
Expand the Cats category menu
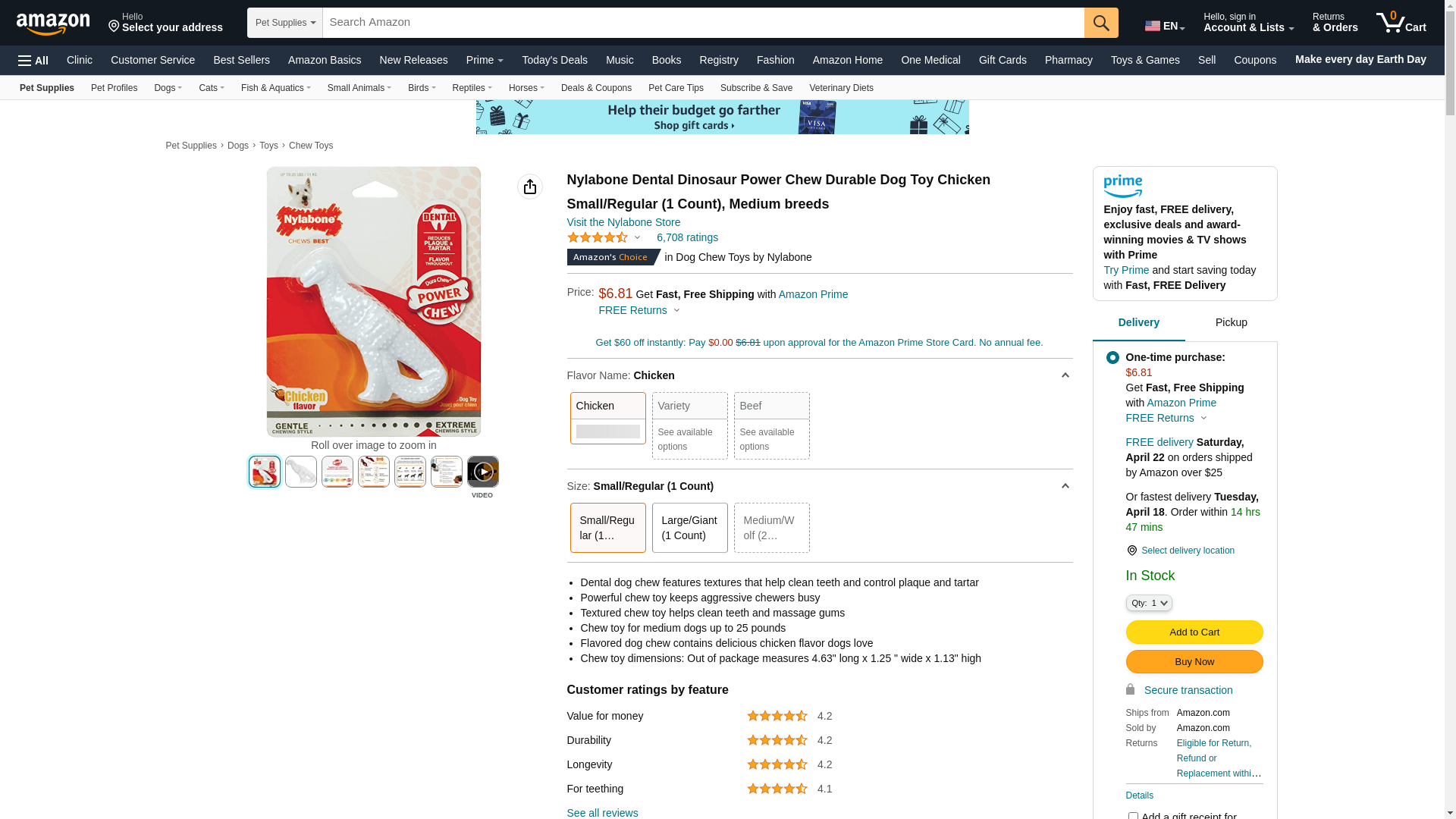click(x=212, y=88)
